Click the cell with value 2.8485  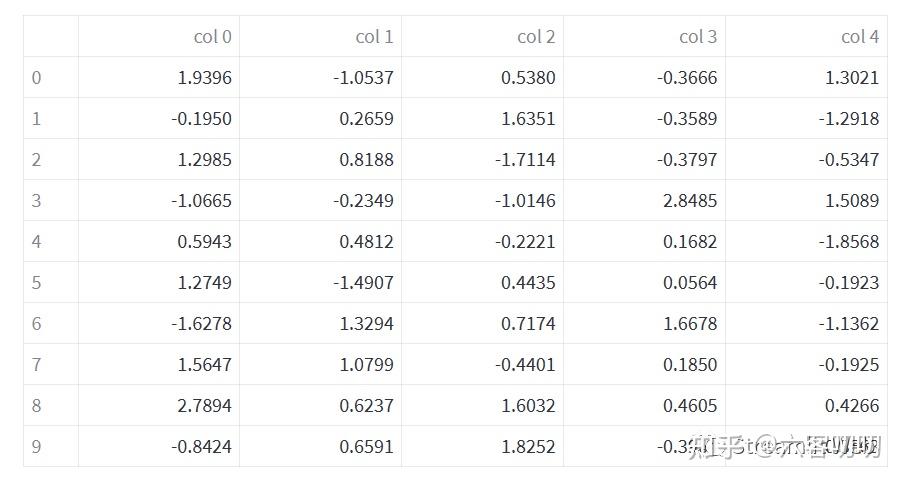tap(690, 201)
